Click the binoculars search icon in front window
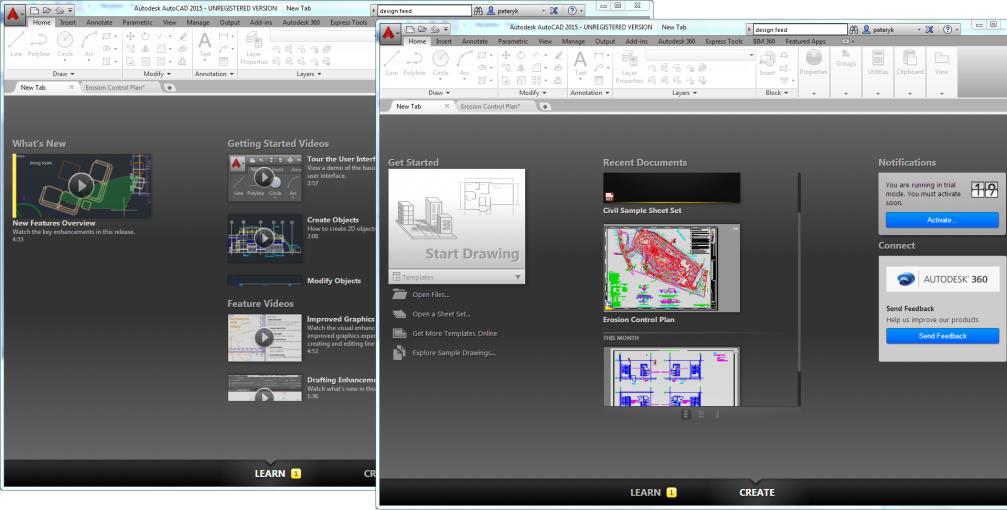Viewport: 1007px width, 510px height. (x=854, y=30)
